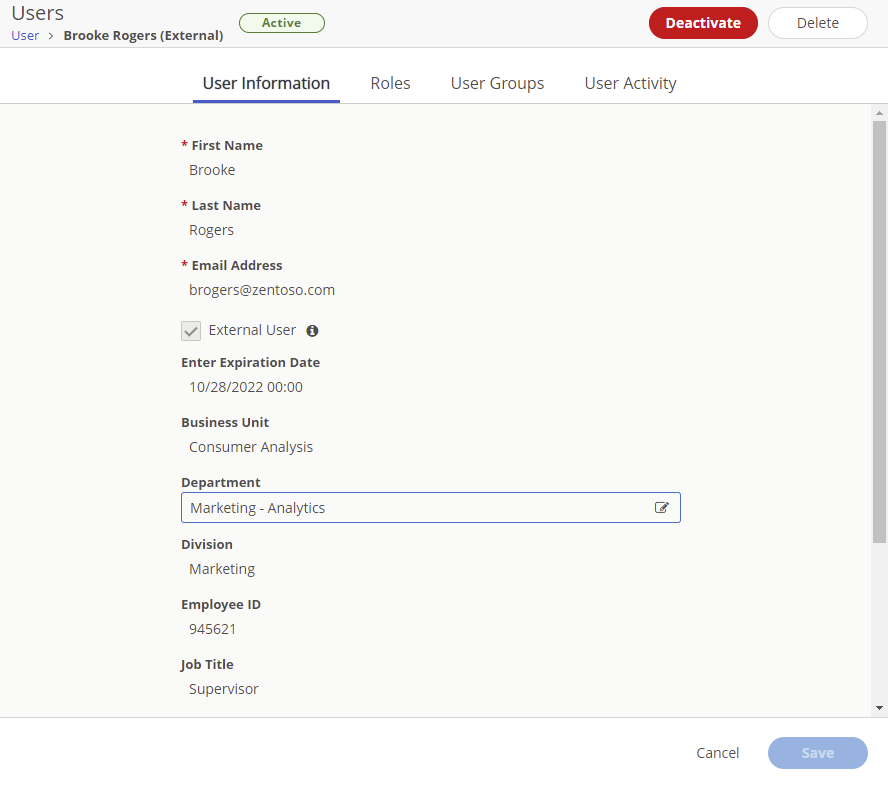Click the Delete button
Image resolution: width=888 pixels, height=787 pixels.
pyautogui.click(x=817, y=22)
